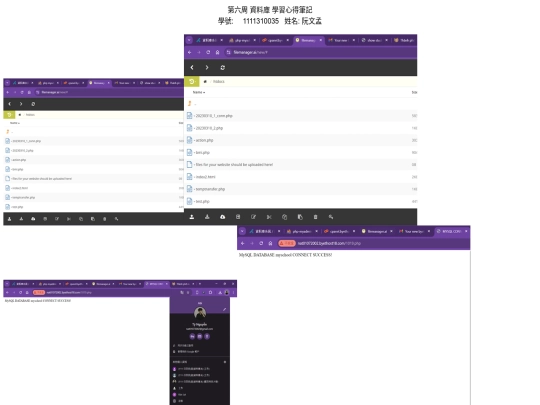Click Upload icon in smaller file manager toolbar

(9, 219)
